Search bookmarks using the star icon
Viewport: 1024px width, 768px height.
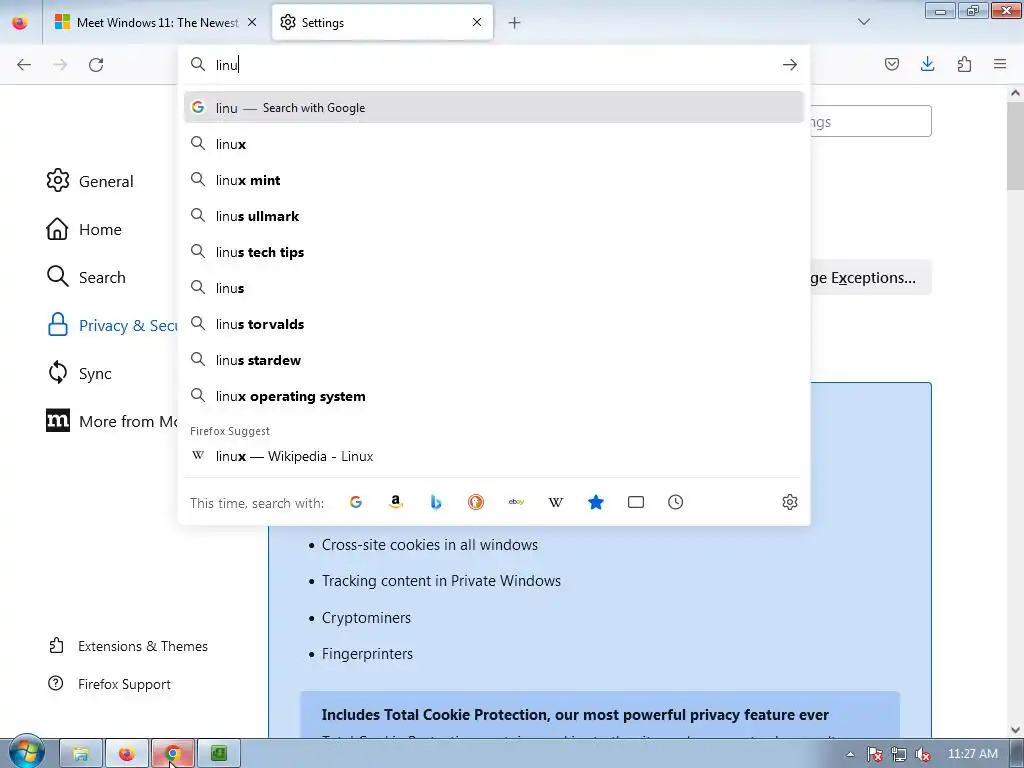click(596, 502)
